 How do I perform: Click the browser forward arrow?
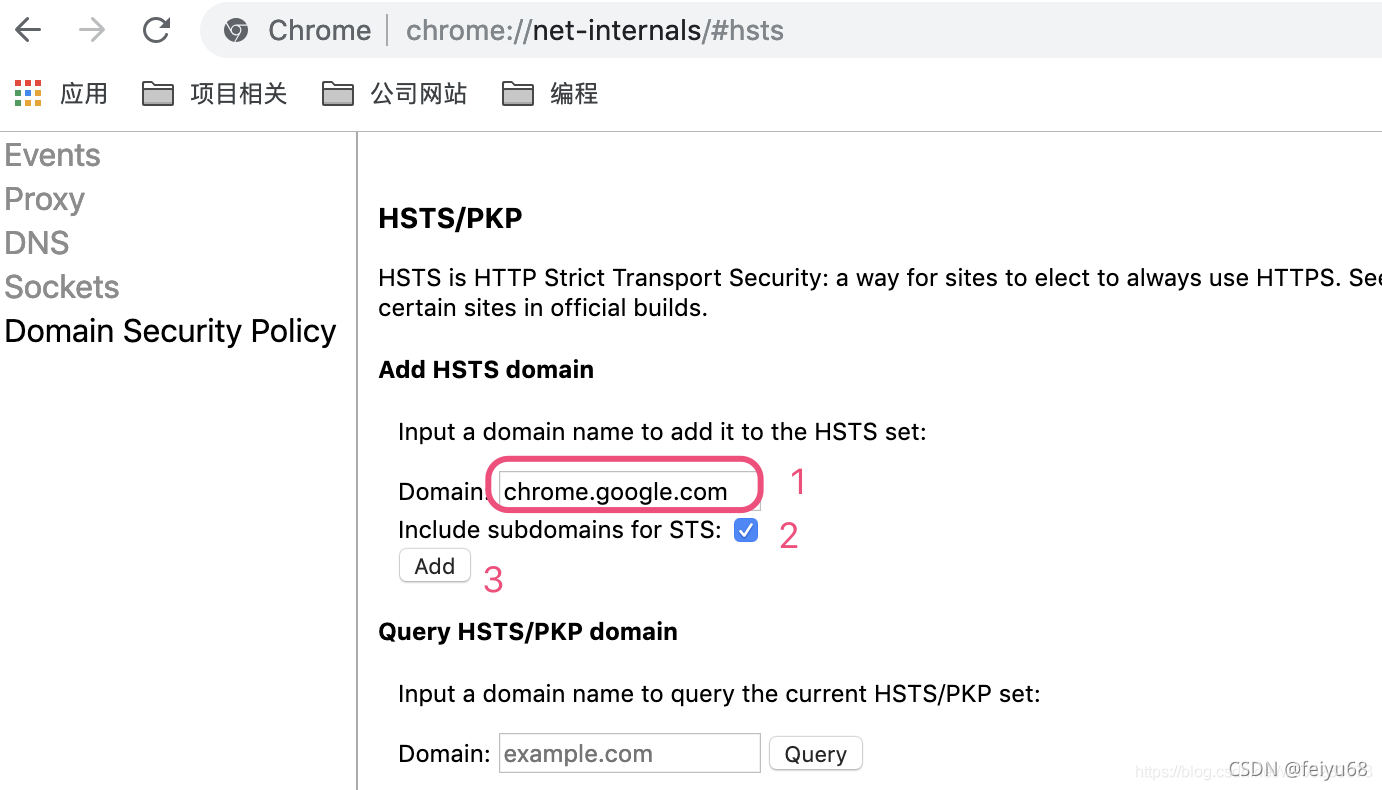92,30
